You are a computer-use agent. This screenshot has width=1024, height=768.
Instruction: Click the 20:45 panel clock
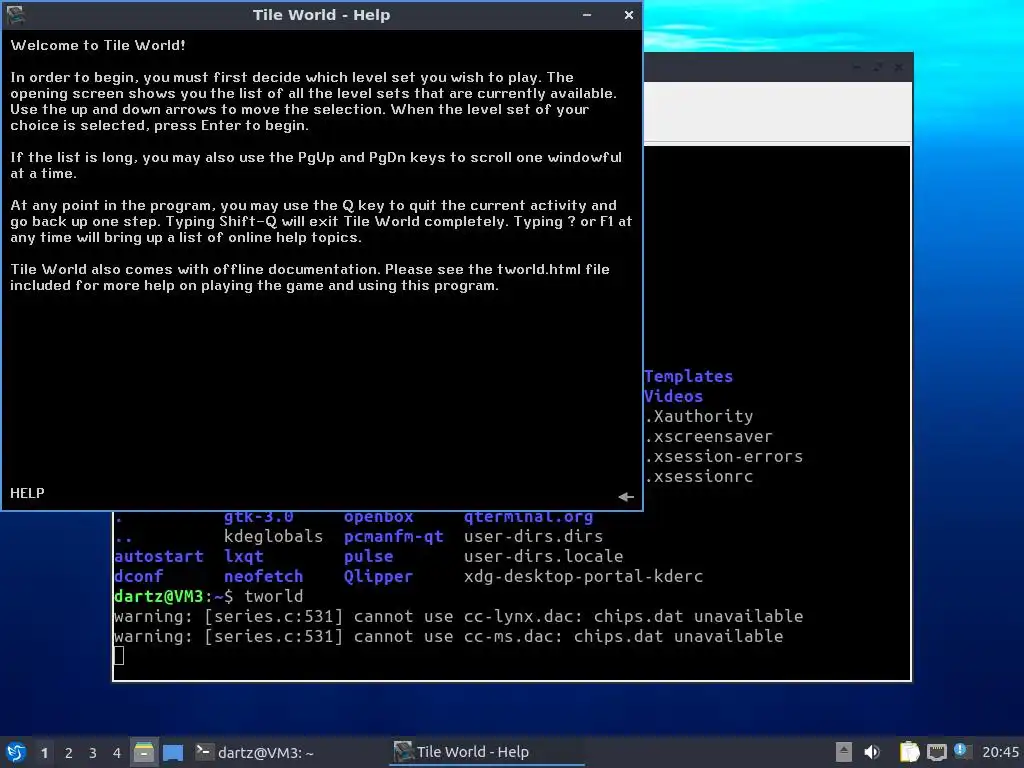pos(1000,752)
